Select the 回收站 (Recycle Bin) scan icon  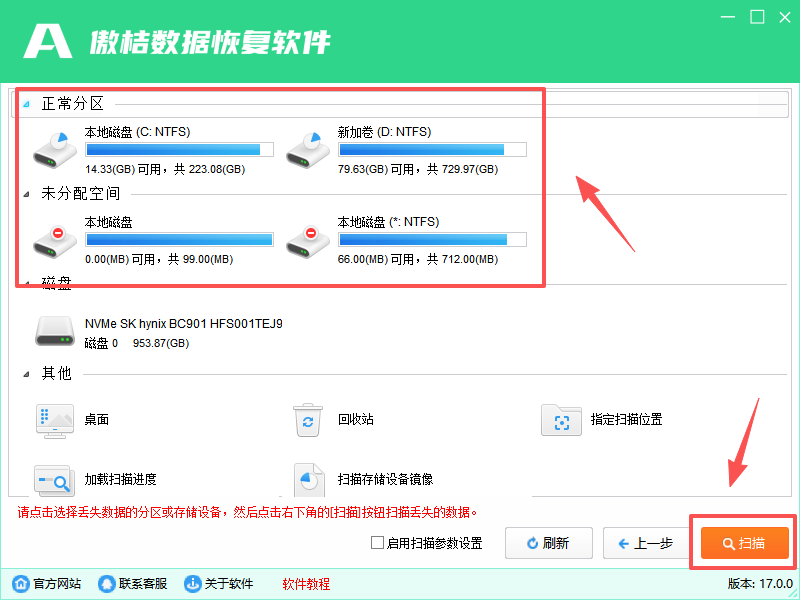pyautogui.click(x=308, y=420)
